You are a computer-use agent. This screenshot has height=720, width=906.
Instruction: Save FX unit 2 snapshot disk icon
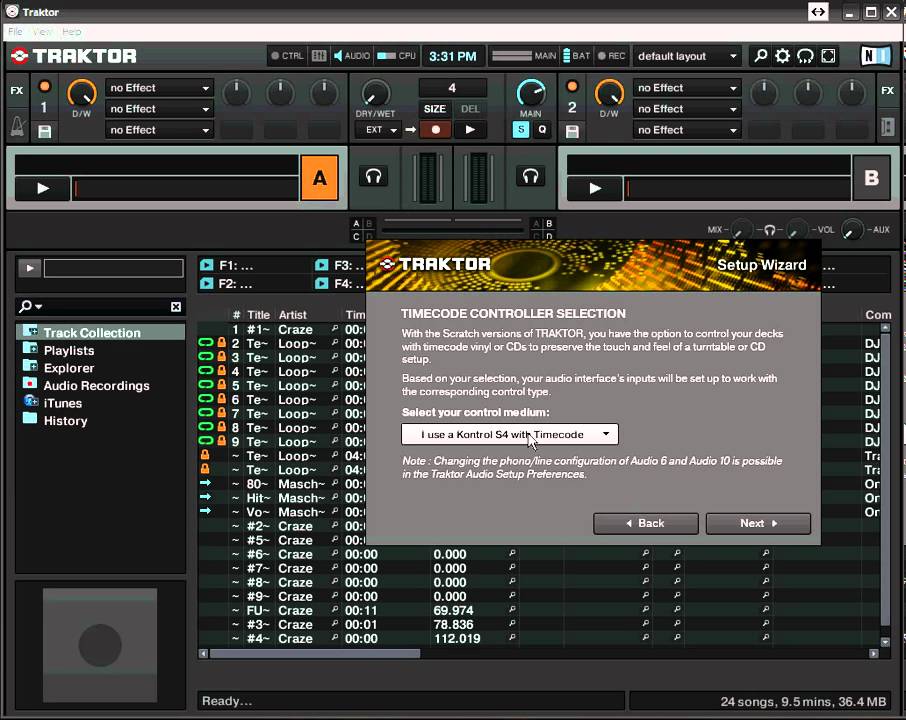[x=572, y=132]
